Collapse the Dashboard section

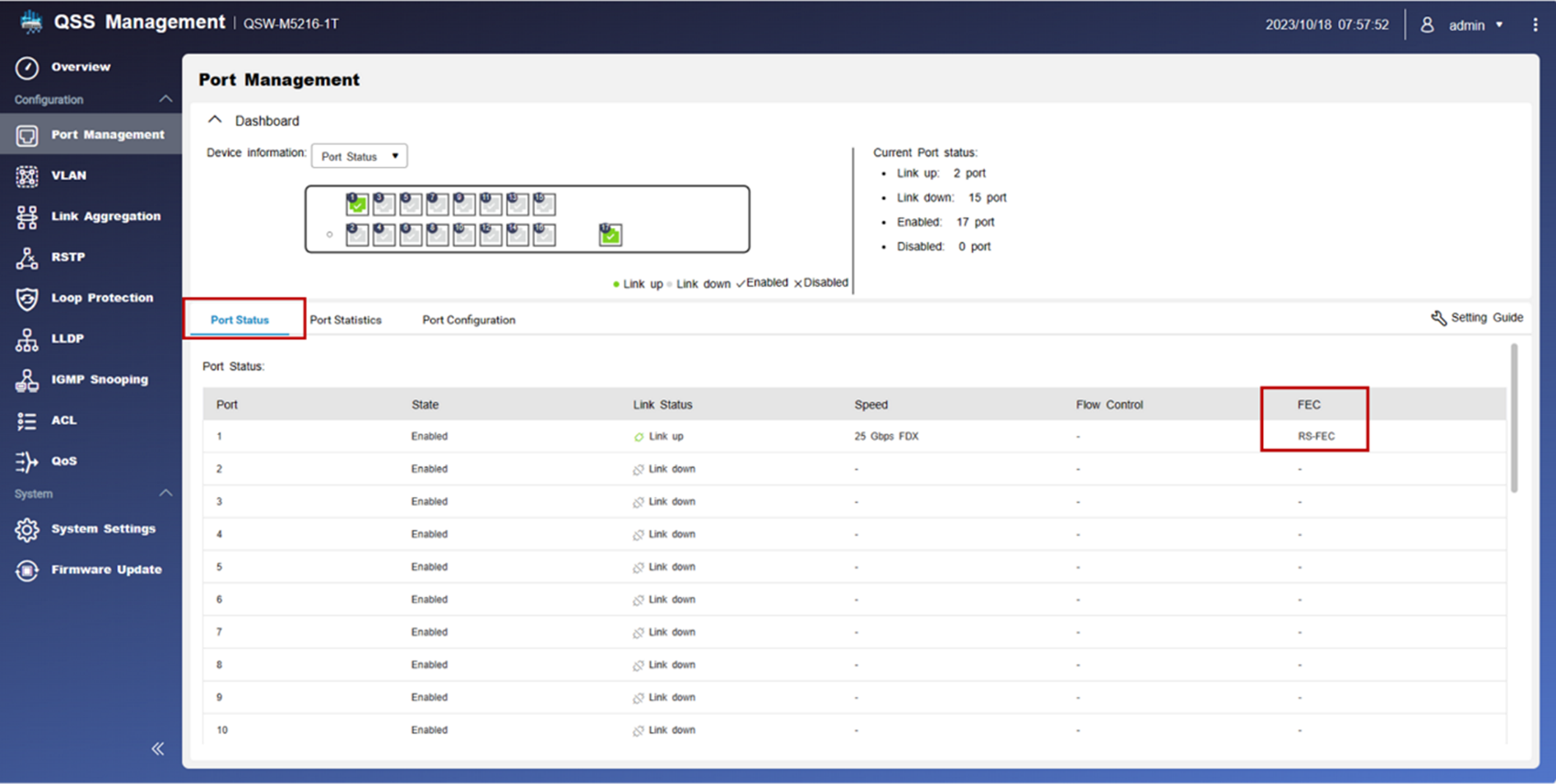click(215, 120)
